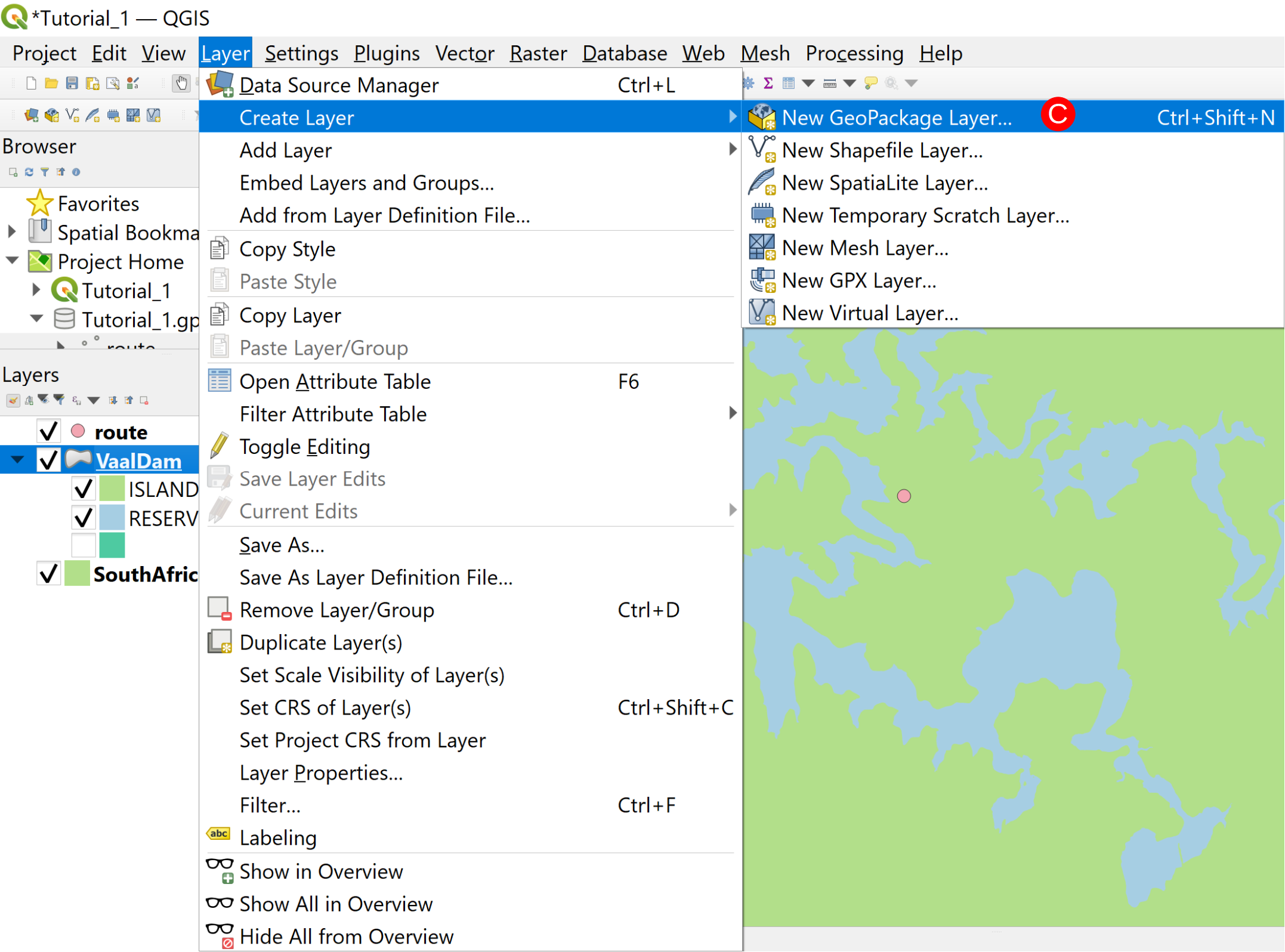Click the New SpatiaLite Layer icon
The height and width of the screenshot is (952, 1285).
[x=762, y=182]
